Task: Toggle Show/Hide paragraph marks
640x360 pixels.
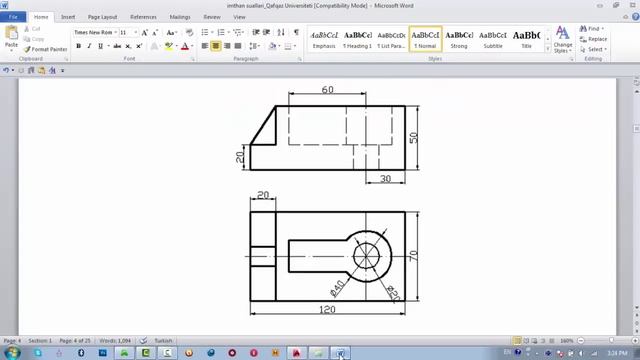Action: [296, 32]
